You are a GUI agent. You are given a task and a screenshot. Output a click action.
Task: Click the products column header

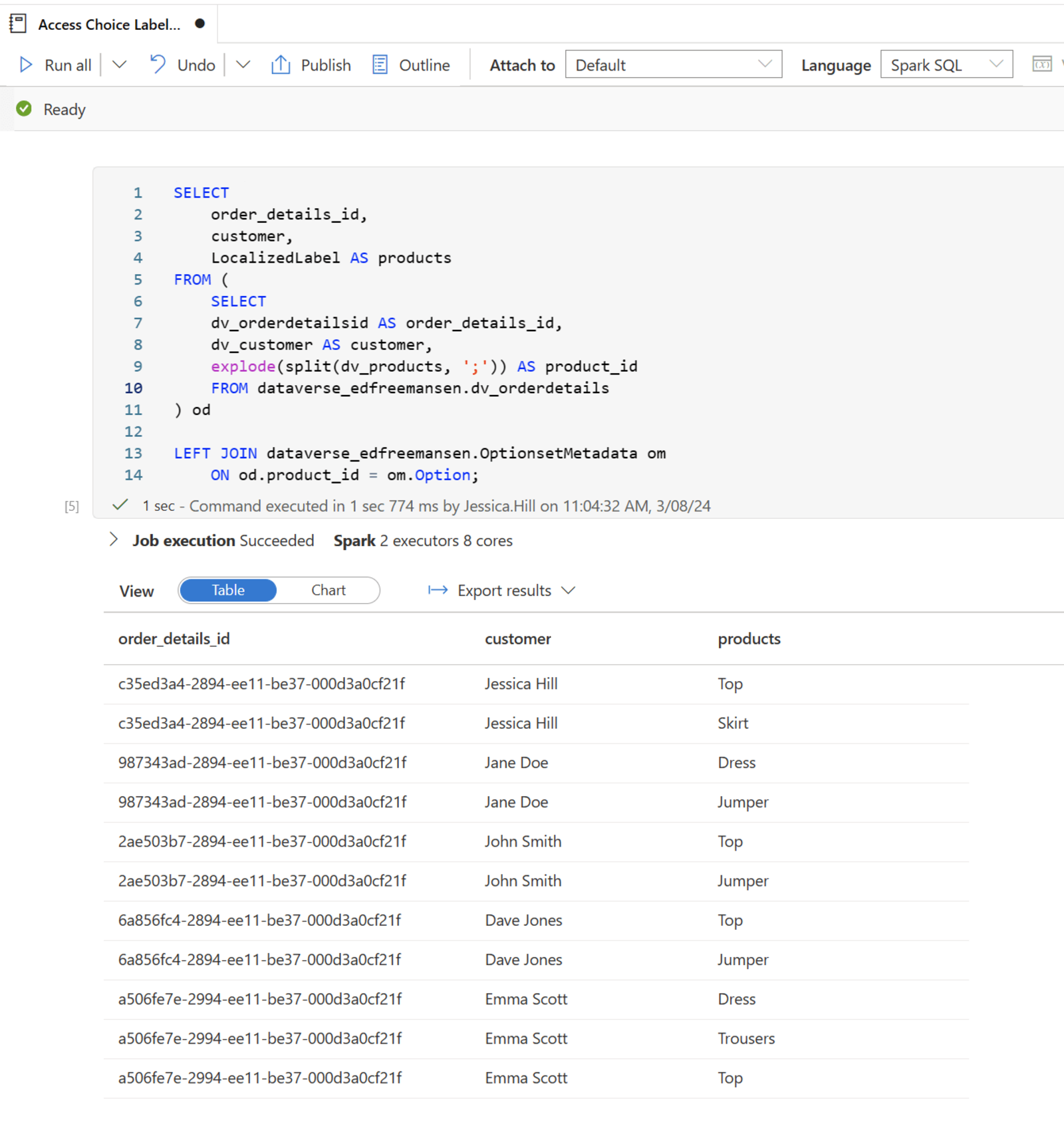(x=749, y=639)
